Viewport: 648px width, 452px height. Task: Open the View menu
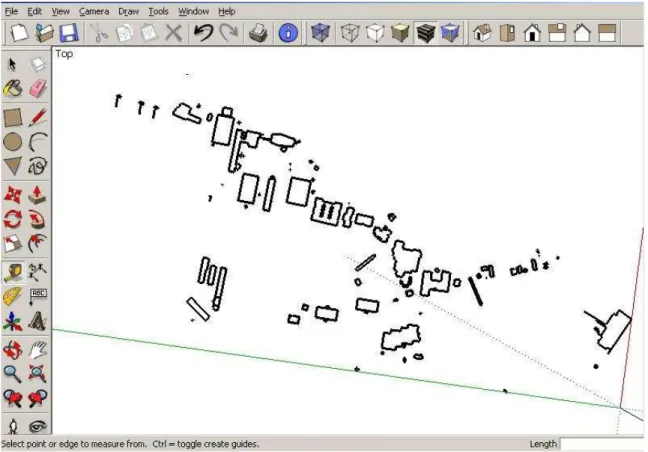click(x=60, y=12)
